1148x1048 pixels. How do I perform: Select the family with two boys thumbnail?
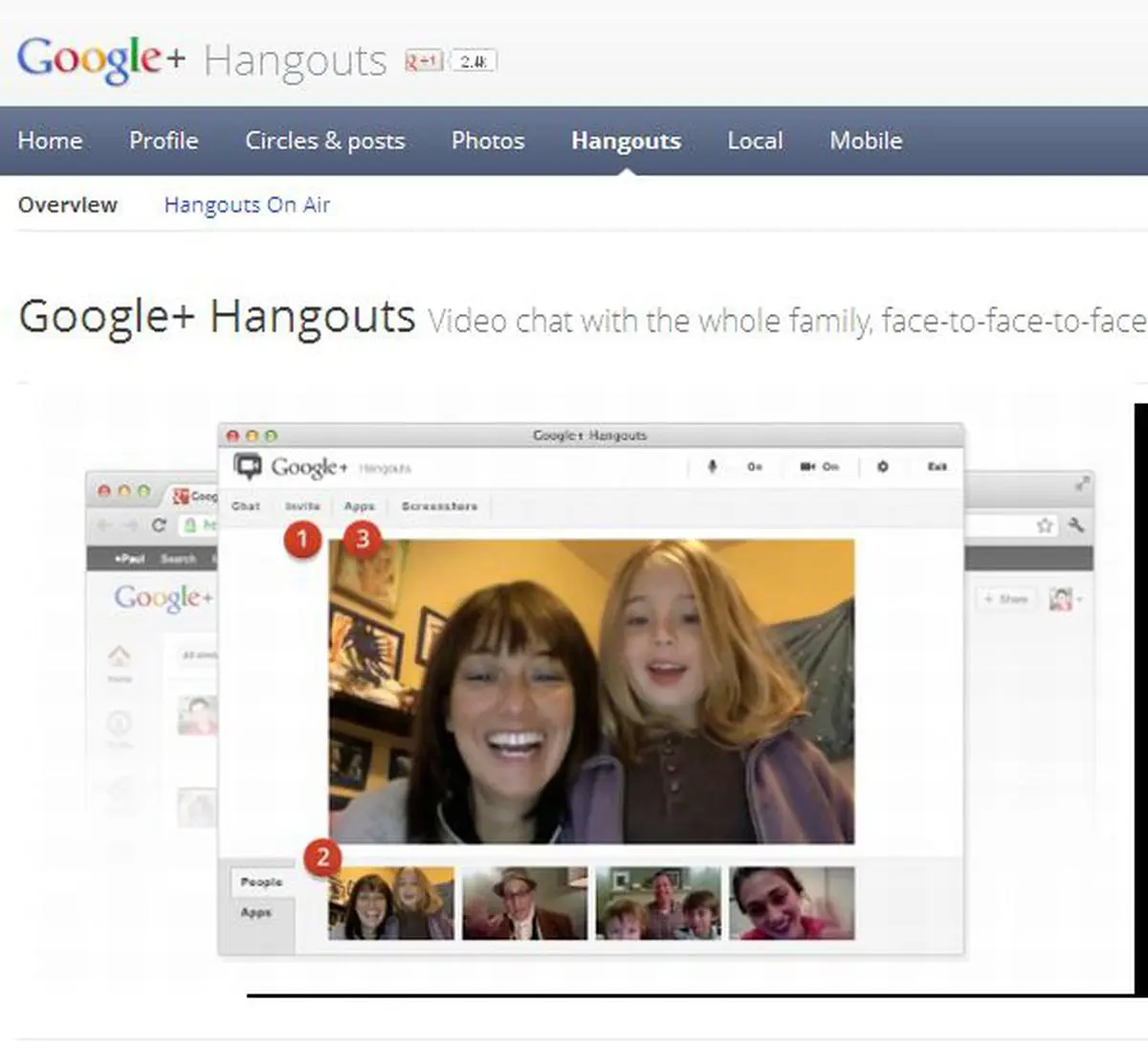tap(658, 903)
